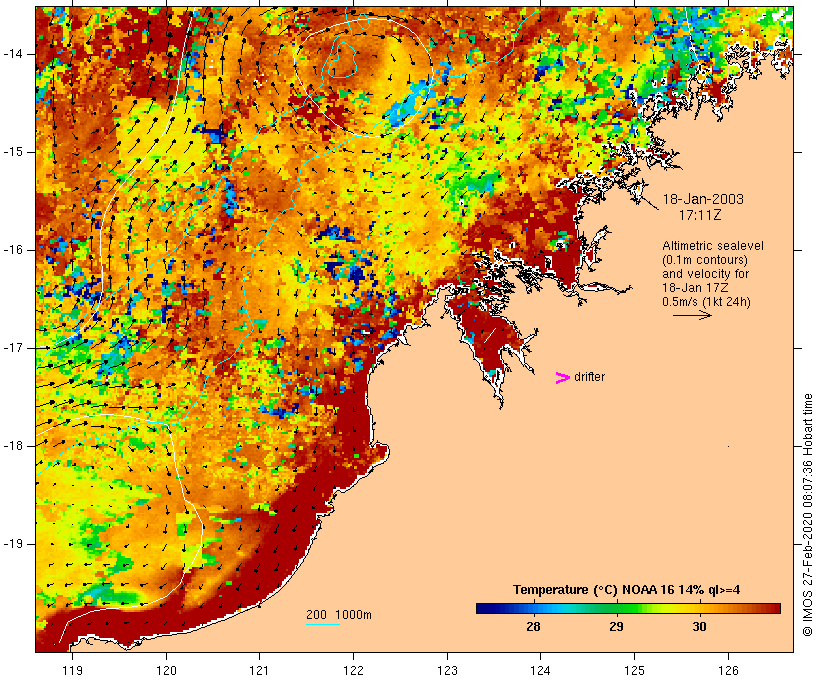
Task: Click the '28' label under the color bar
Action: click(x=533, y=626)
